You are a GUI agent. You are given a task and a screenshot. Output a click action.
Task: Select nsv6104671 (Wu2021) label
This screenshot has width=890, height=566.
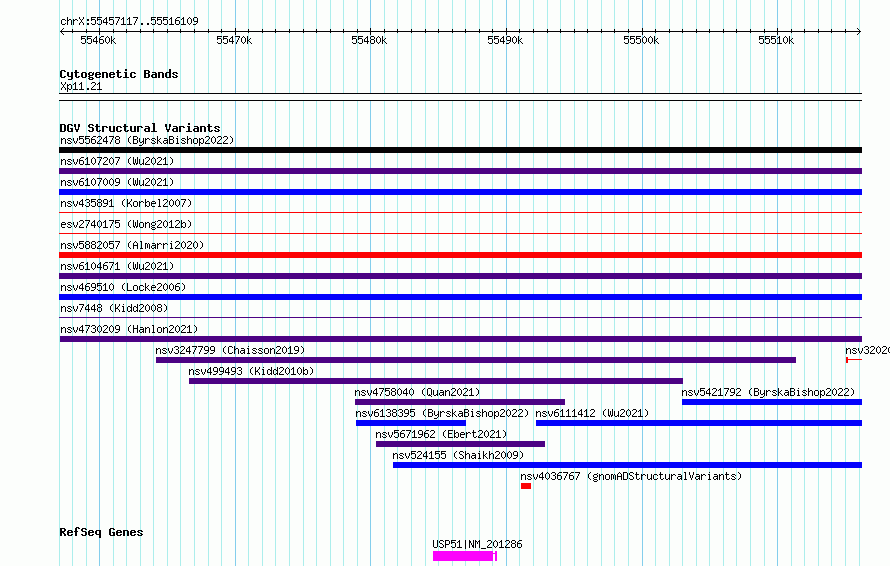click(x=117, y=266)
